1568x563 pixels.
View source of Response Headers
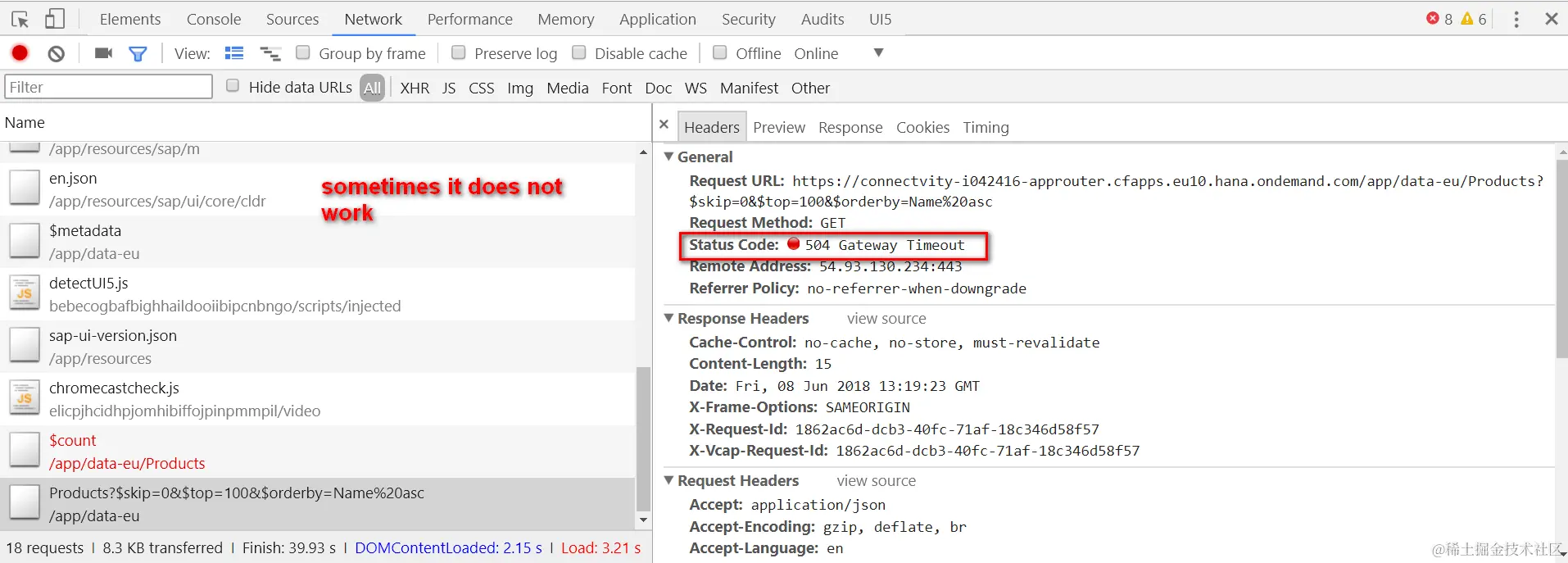[x=886, y=318]
